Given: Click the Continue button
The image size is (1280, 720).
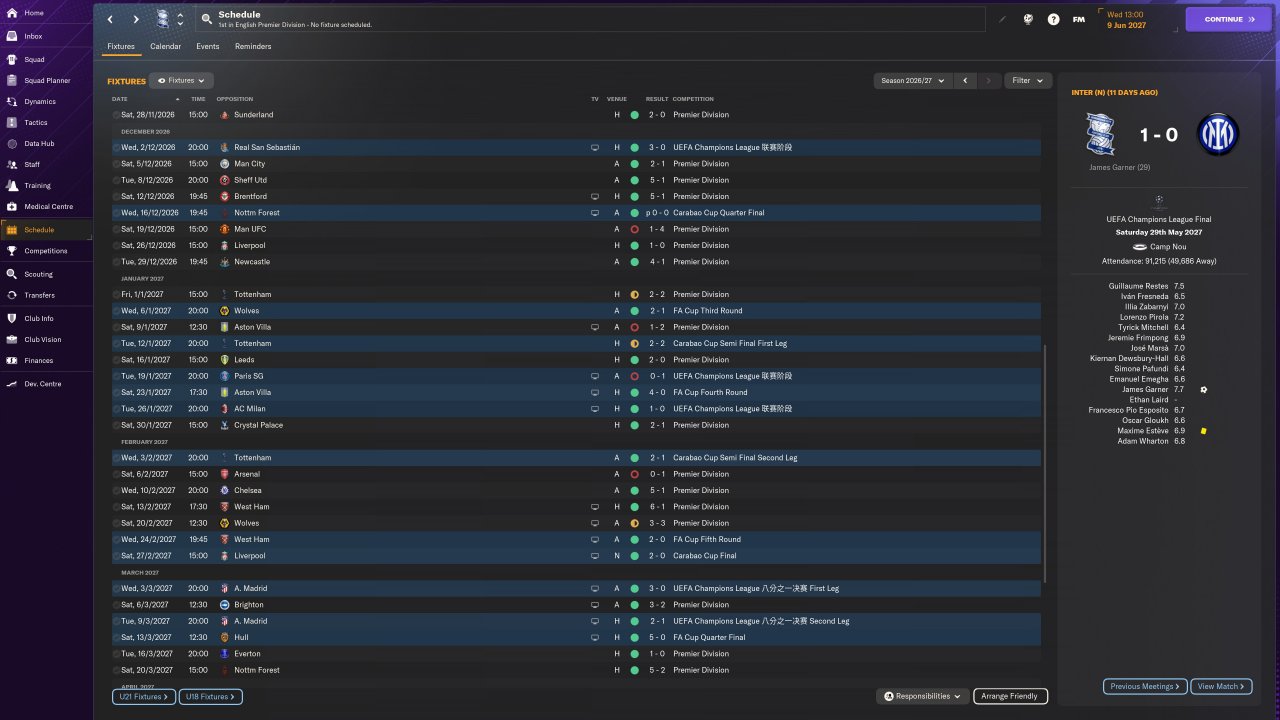Looking at the screenshot, I should [x=1229, y=19].
